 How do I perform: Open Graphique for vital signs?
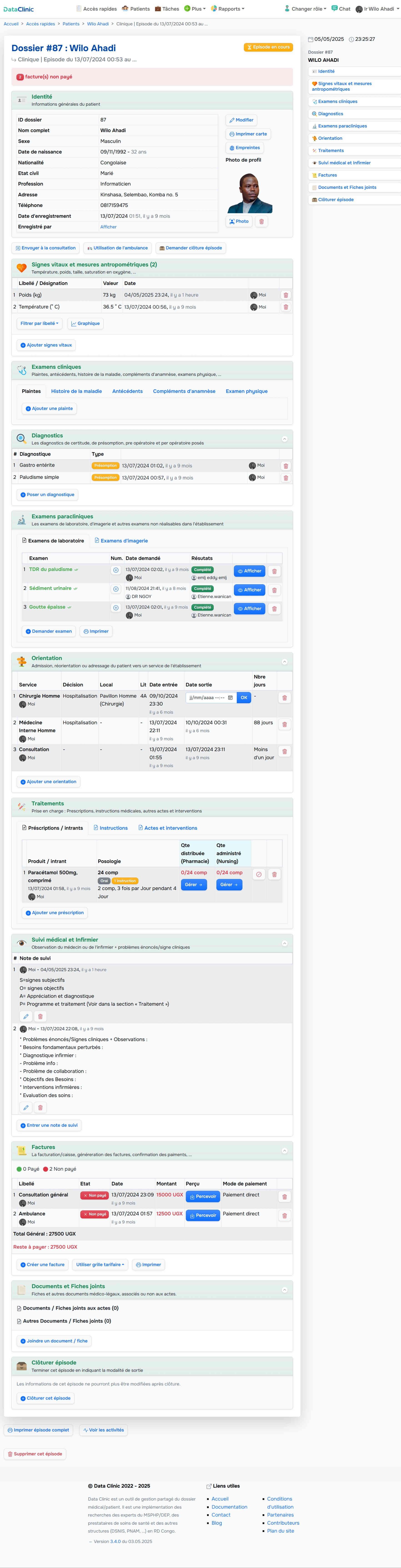tap(85, 324)
